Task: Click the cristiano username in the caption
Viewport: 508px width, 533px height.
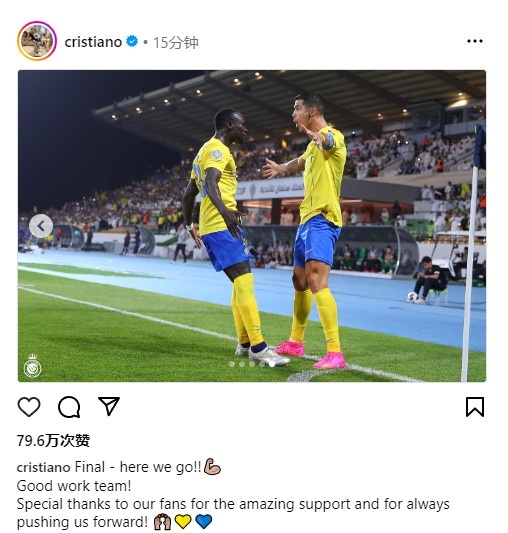Action: tap(44, 467)
